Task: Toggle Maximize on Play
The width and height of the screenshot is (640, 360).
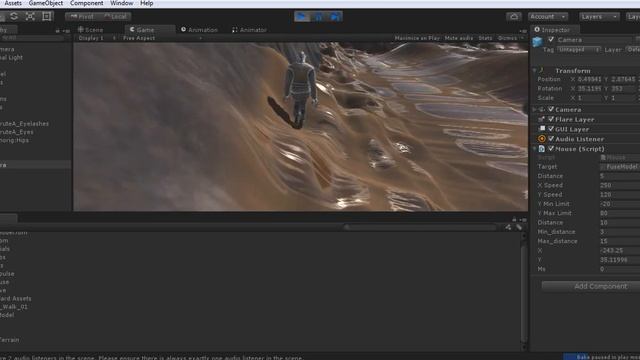Action: pyautogui.click(x=417, y=38)
